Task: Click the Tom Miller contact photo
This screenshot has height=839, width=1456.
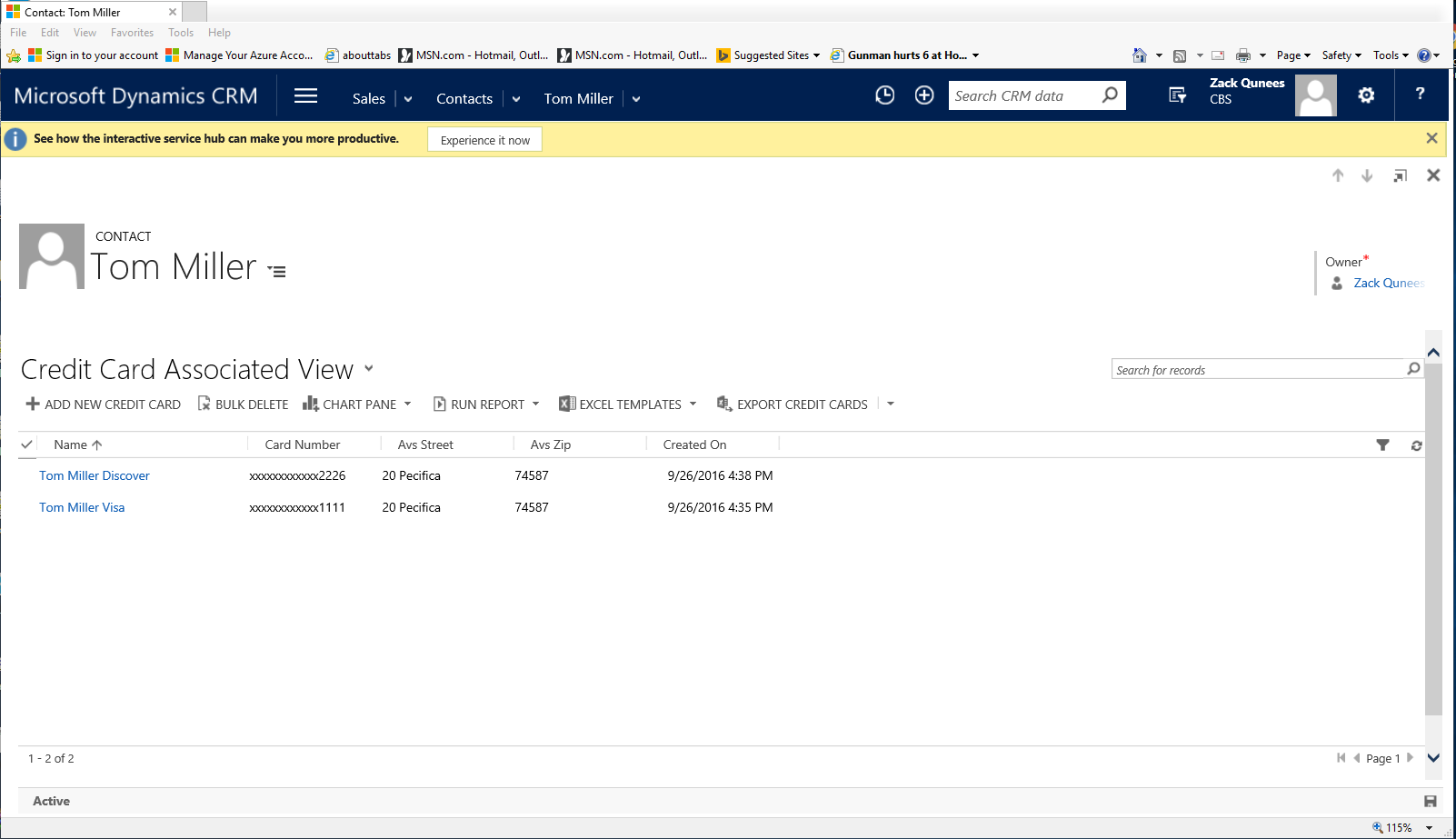Action: (x=52, y=256)
